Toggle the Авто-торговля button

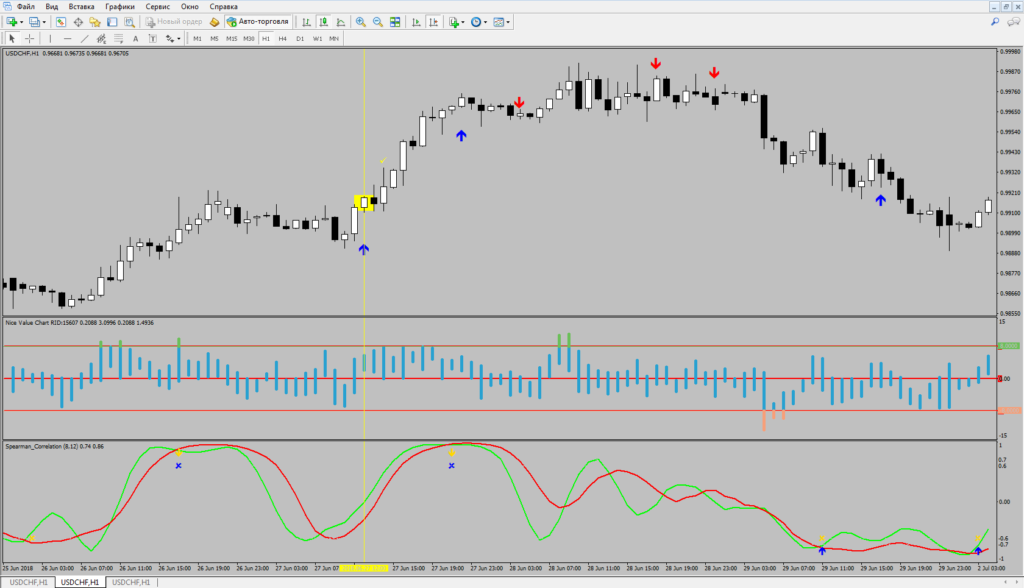[257, 22]
